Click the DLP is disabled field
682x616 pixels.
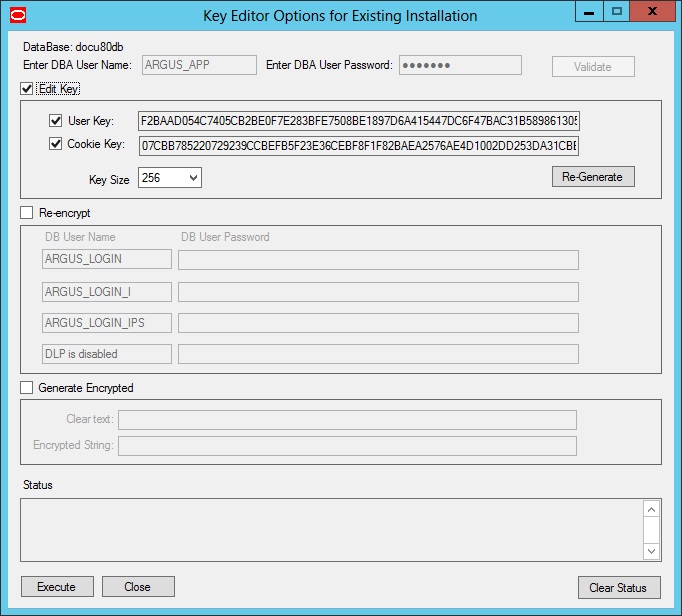pyautogui.click(x=107, y=354)
